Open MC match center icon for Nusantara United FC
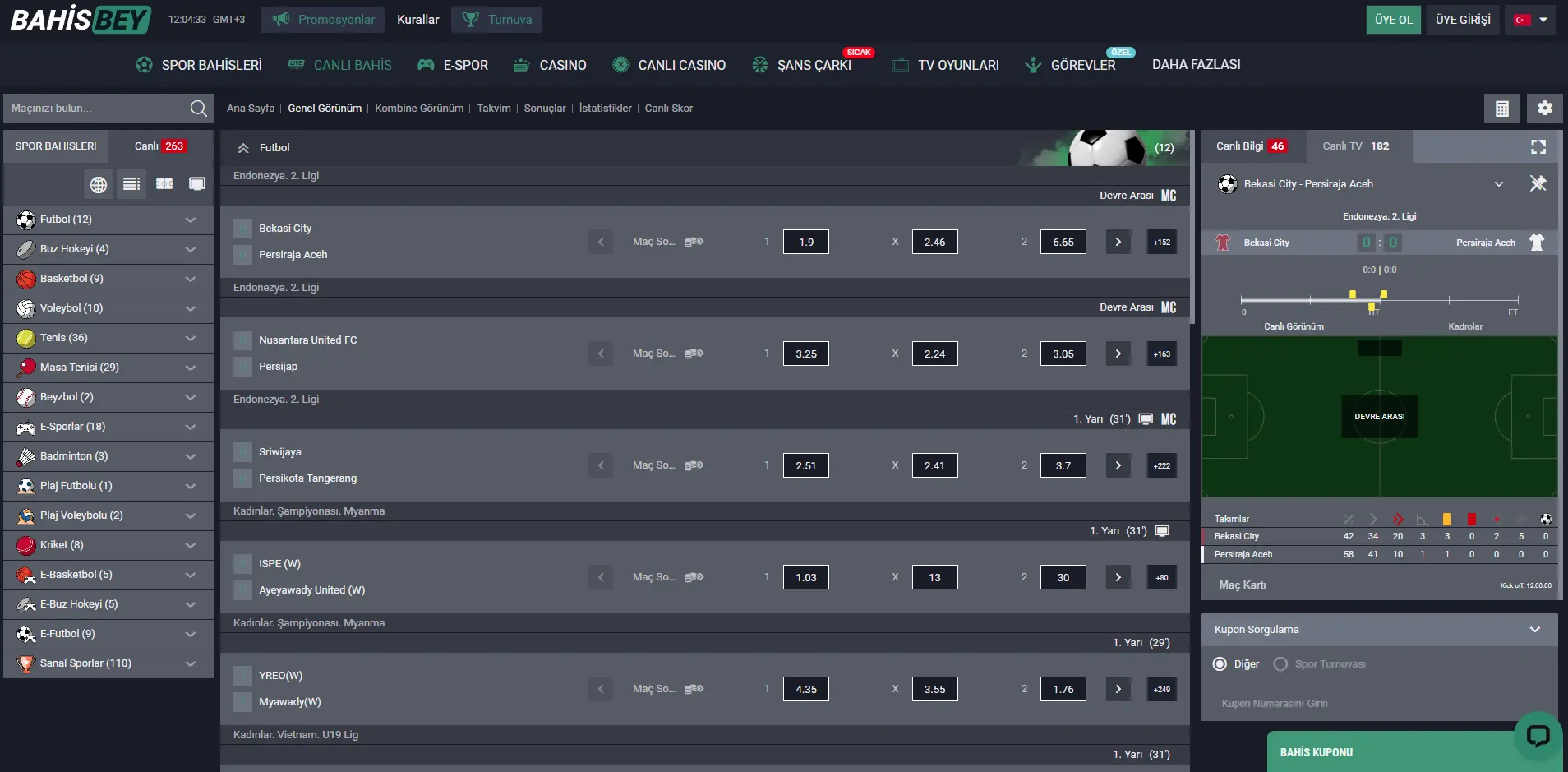Screen dimensions: 1568x772 coord(1169,307)
